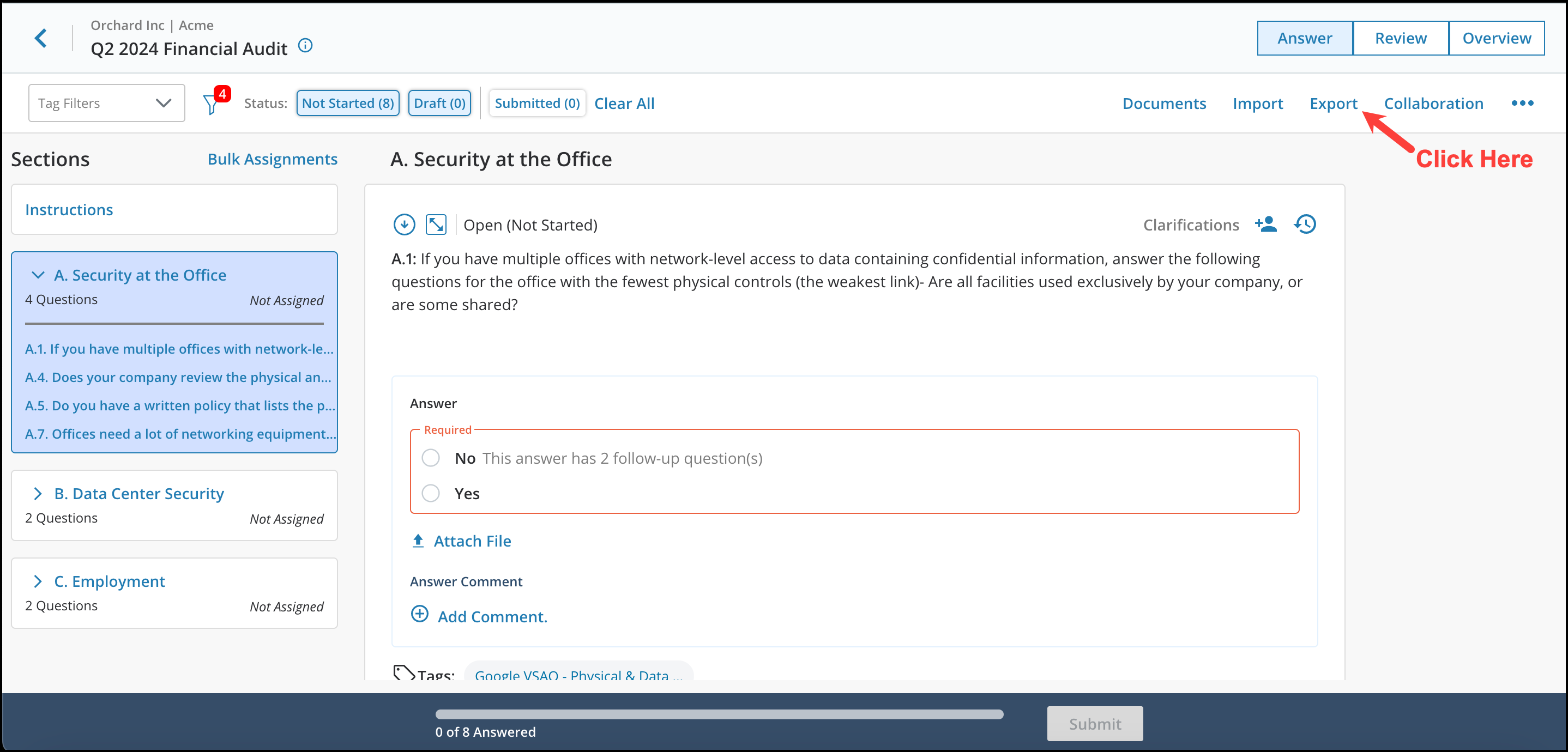
Task: Expand question A.1 to fullscreen view
Action: click(435, 224)
